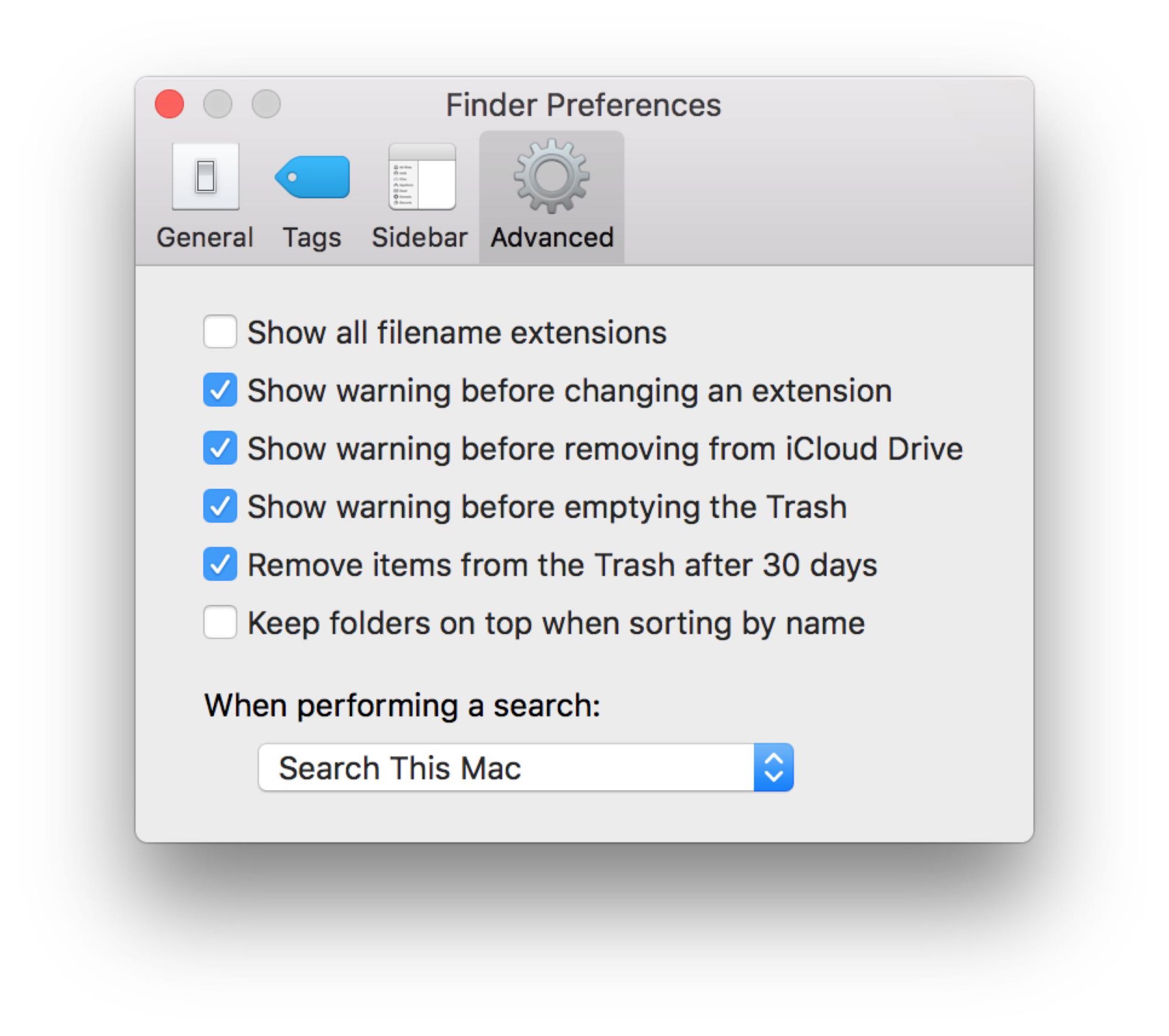Disable warning before changing an extension

[x=220, y=390]
